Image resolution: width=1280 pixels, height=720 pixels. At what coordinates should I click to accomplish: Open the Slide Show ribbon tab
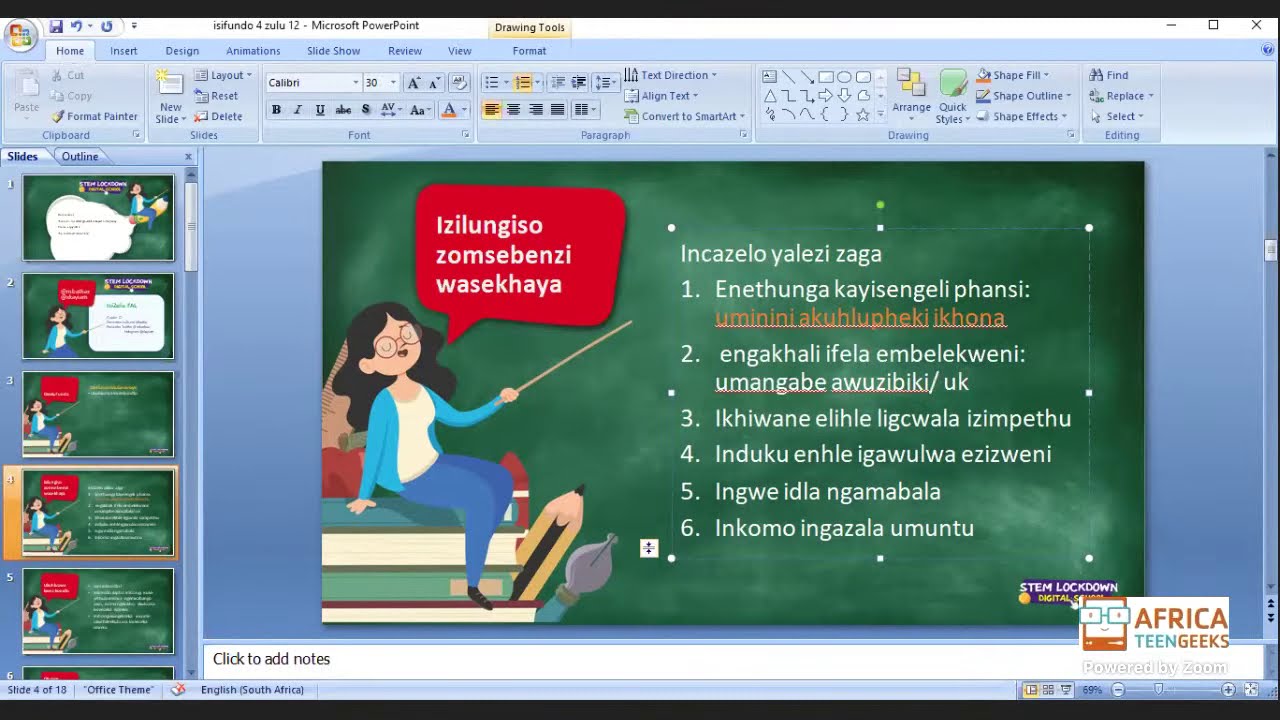pos(333,51)
